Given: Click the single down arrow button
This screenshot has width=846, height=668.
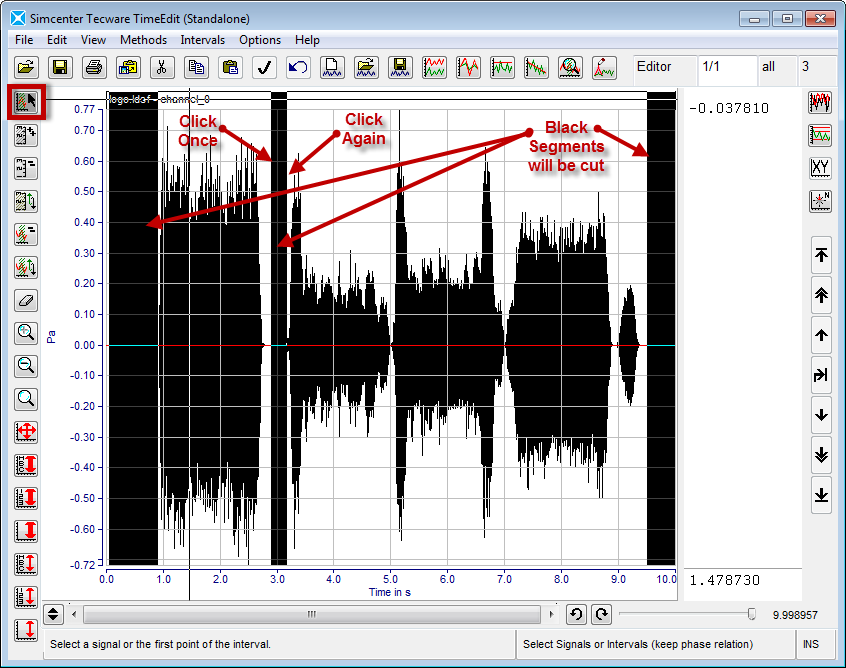Looking at the screenshot, I should click(x=821, y=414).
